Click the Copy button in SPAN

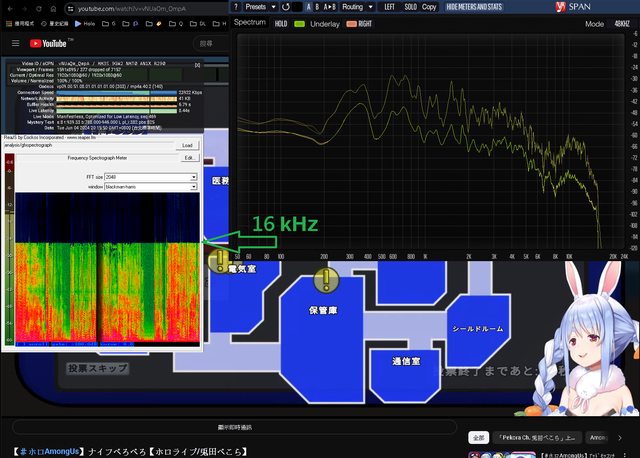429,7
